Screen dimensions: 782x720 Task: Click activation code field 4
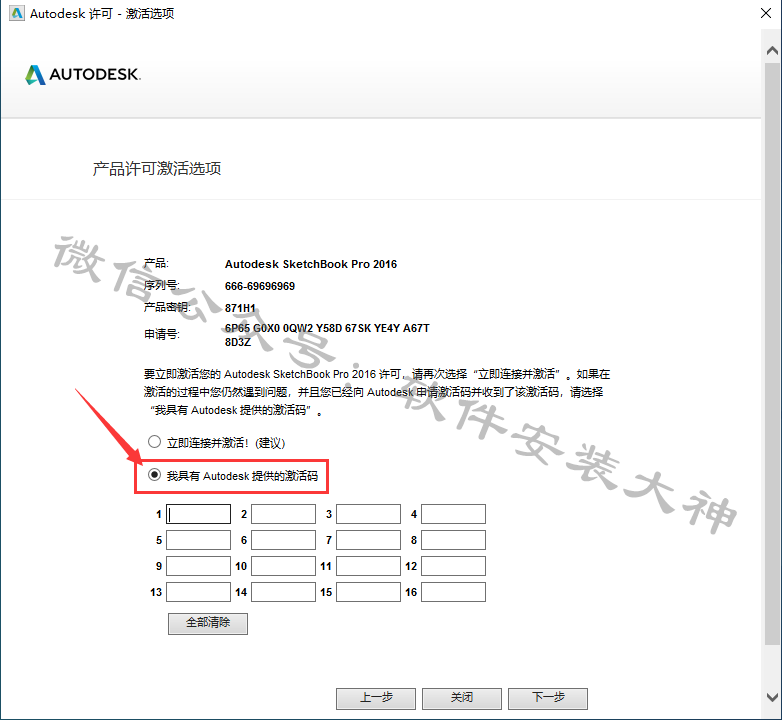click(453, 514)
